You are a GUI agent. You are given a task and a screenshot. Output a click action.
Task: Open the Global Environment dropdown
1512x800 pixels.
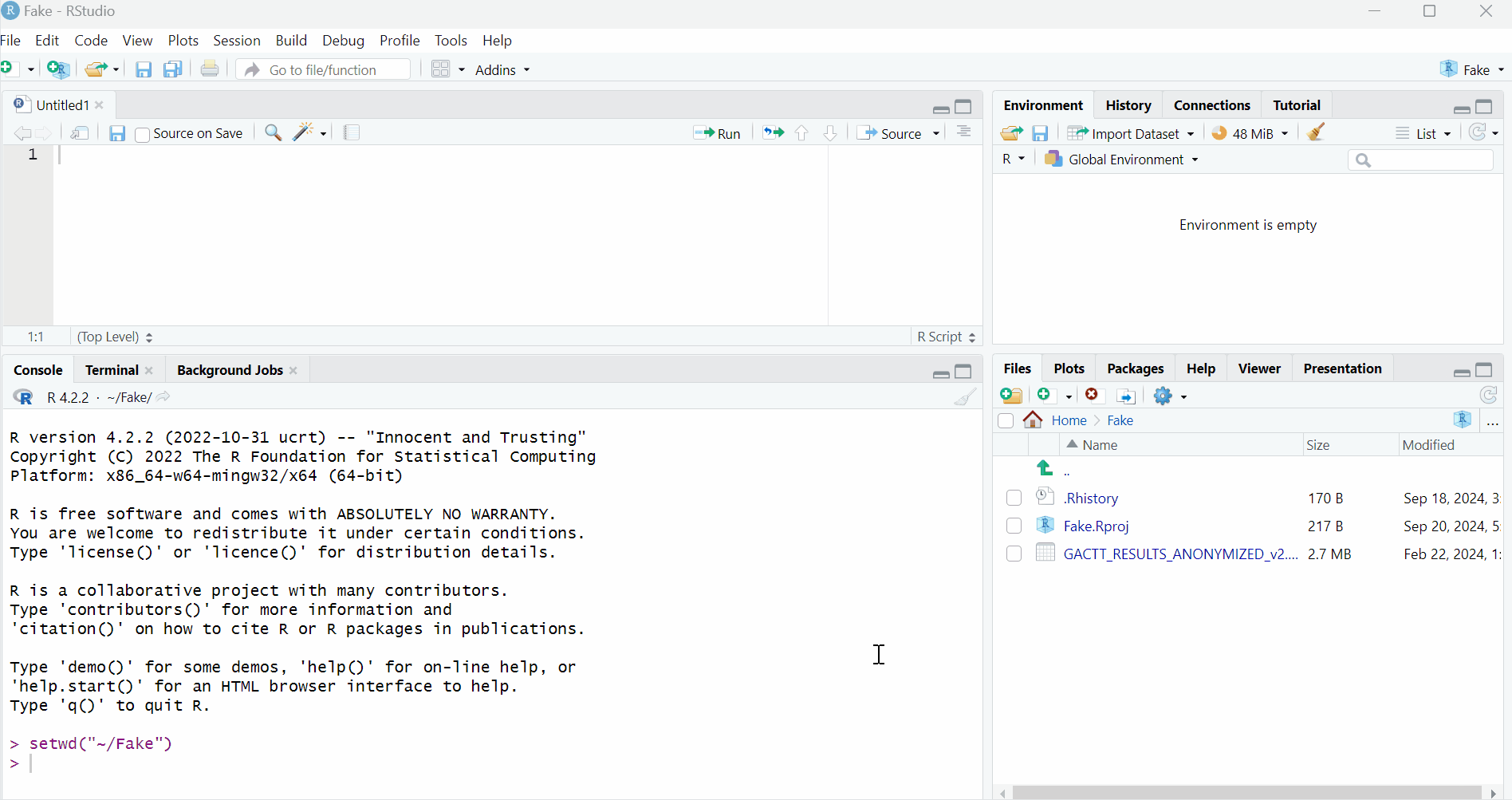pos(1122,160)
